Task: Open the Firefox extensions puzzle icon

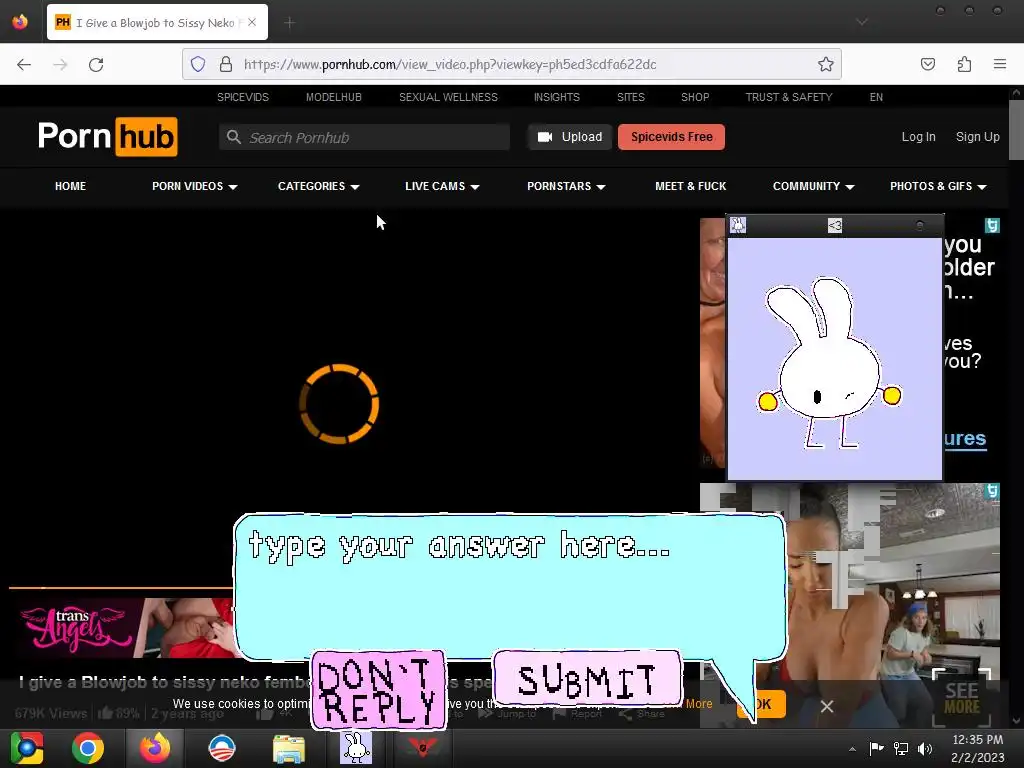Action: (964, 64)
